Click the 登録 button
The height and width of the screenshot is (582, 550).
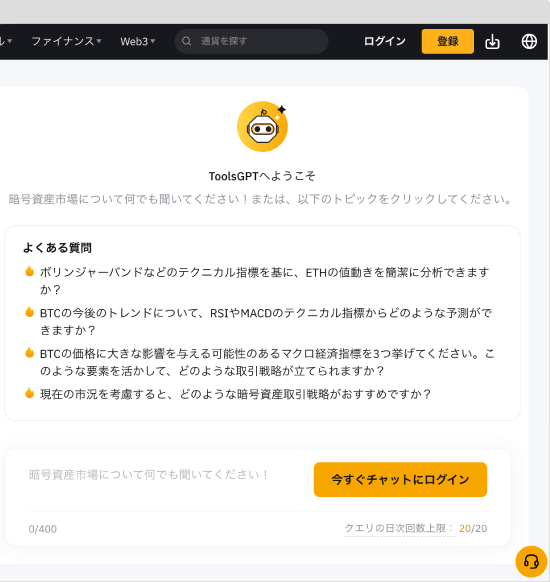(x=448, y=41)
